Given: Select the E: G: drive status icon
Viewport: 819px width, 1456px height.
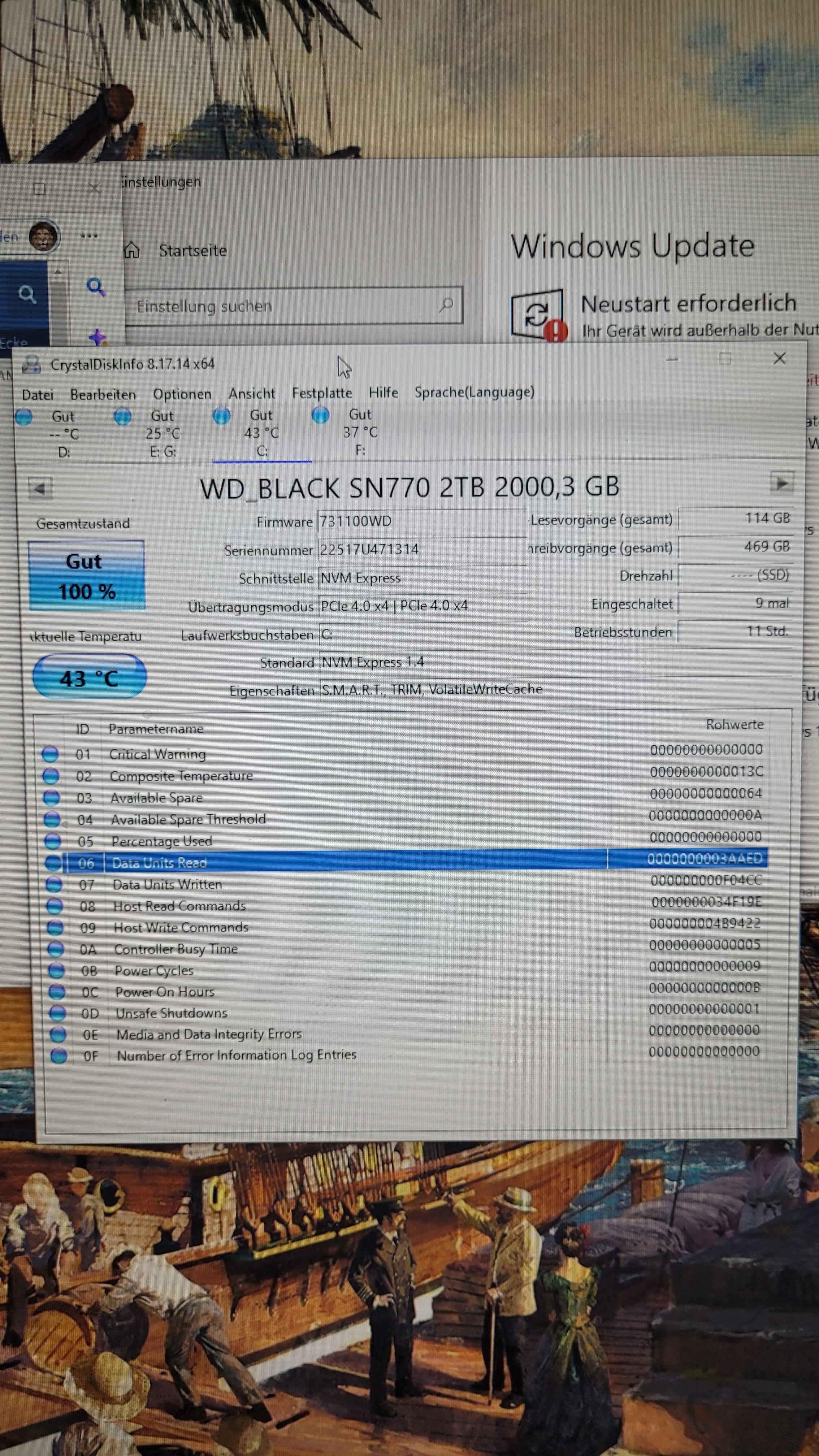Looking at the screenshot, I should (123, 417).
